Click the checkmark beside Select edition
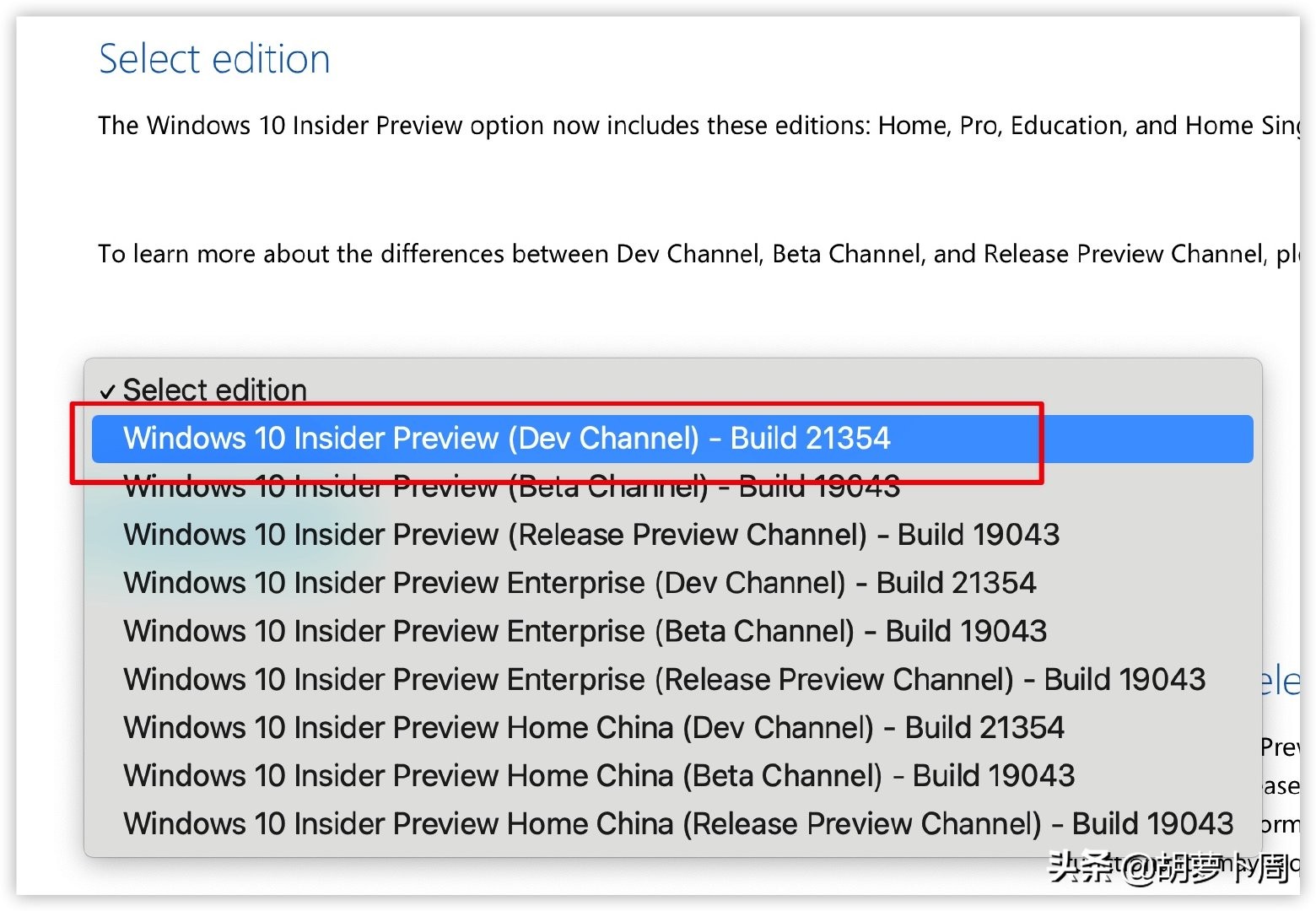 pos(107,391)
